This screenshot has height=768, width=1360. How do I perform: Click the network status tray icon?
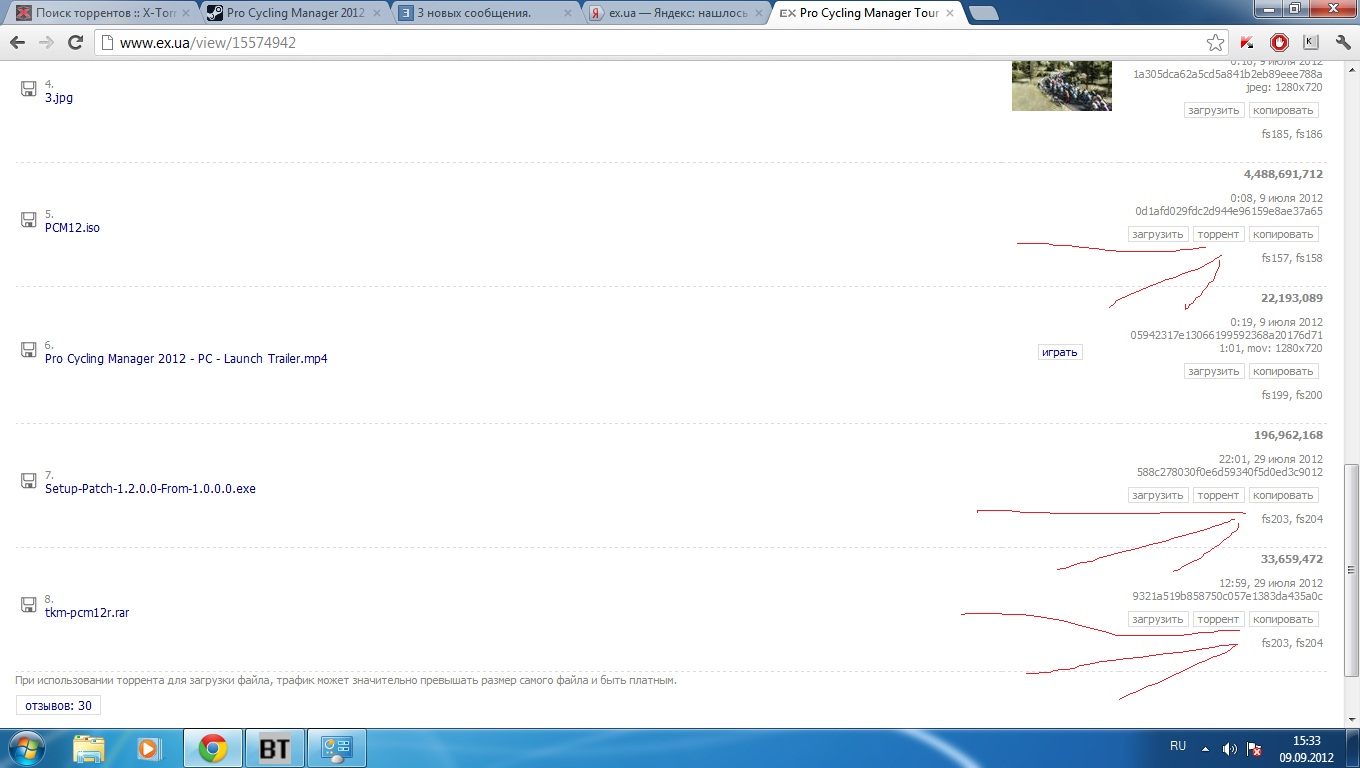tap(1254, 748)
